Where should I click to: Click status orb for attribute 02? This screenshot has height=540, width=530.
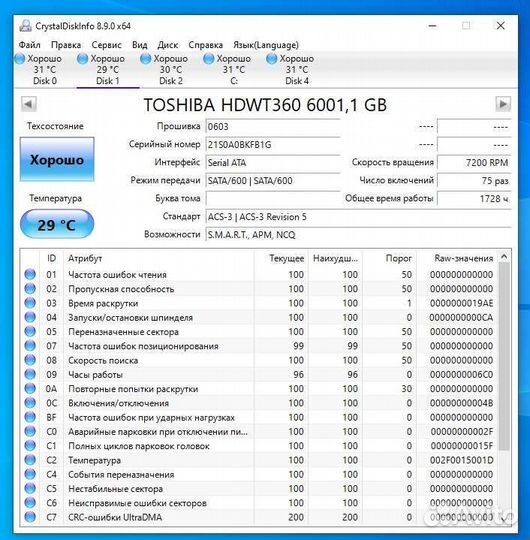(x=30, y=288)
